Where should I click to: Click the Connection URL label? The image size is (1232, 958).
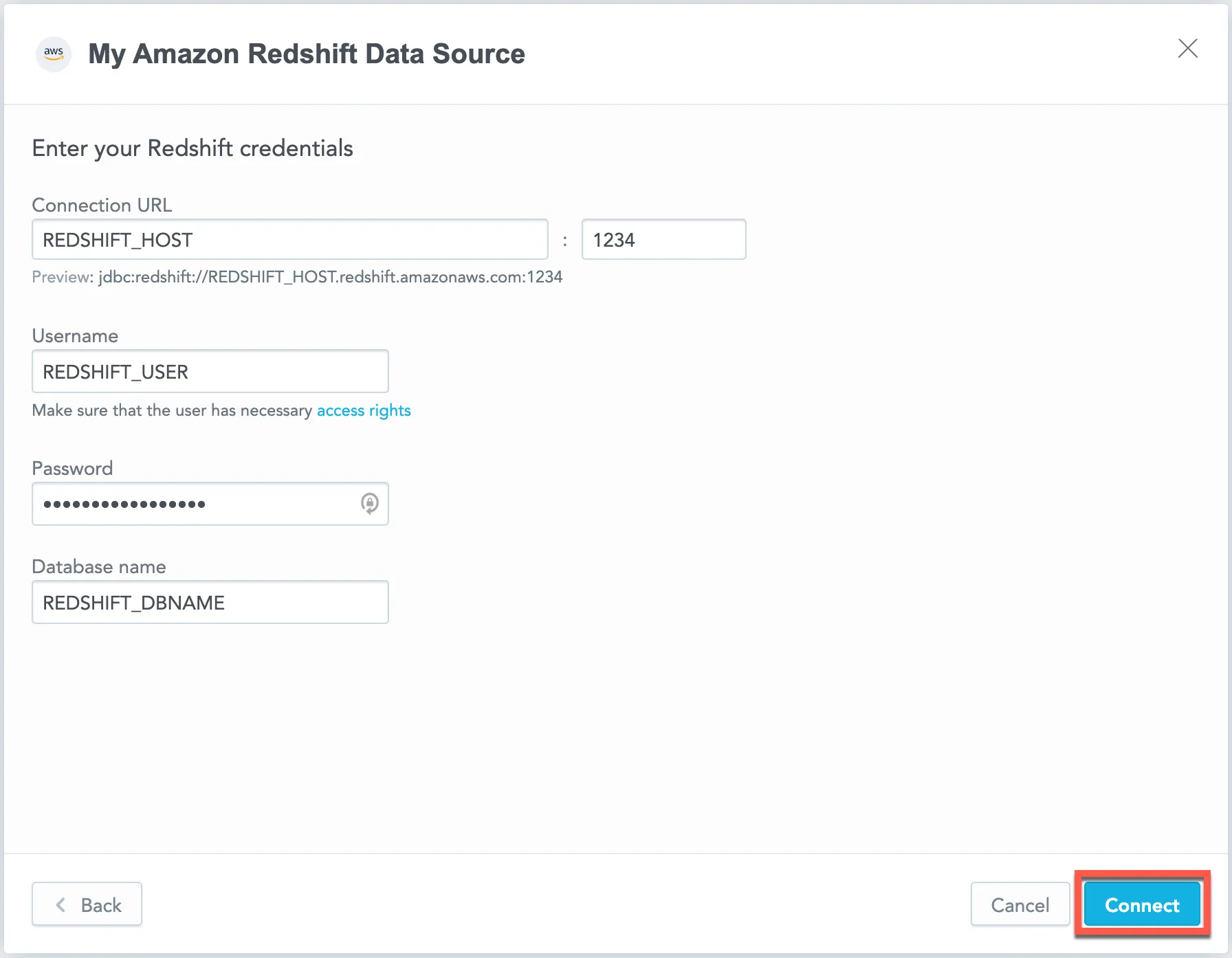click(102, 205)
